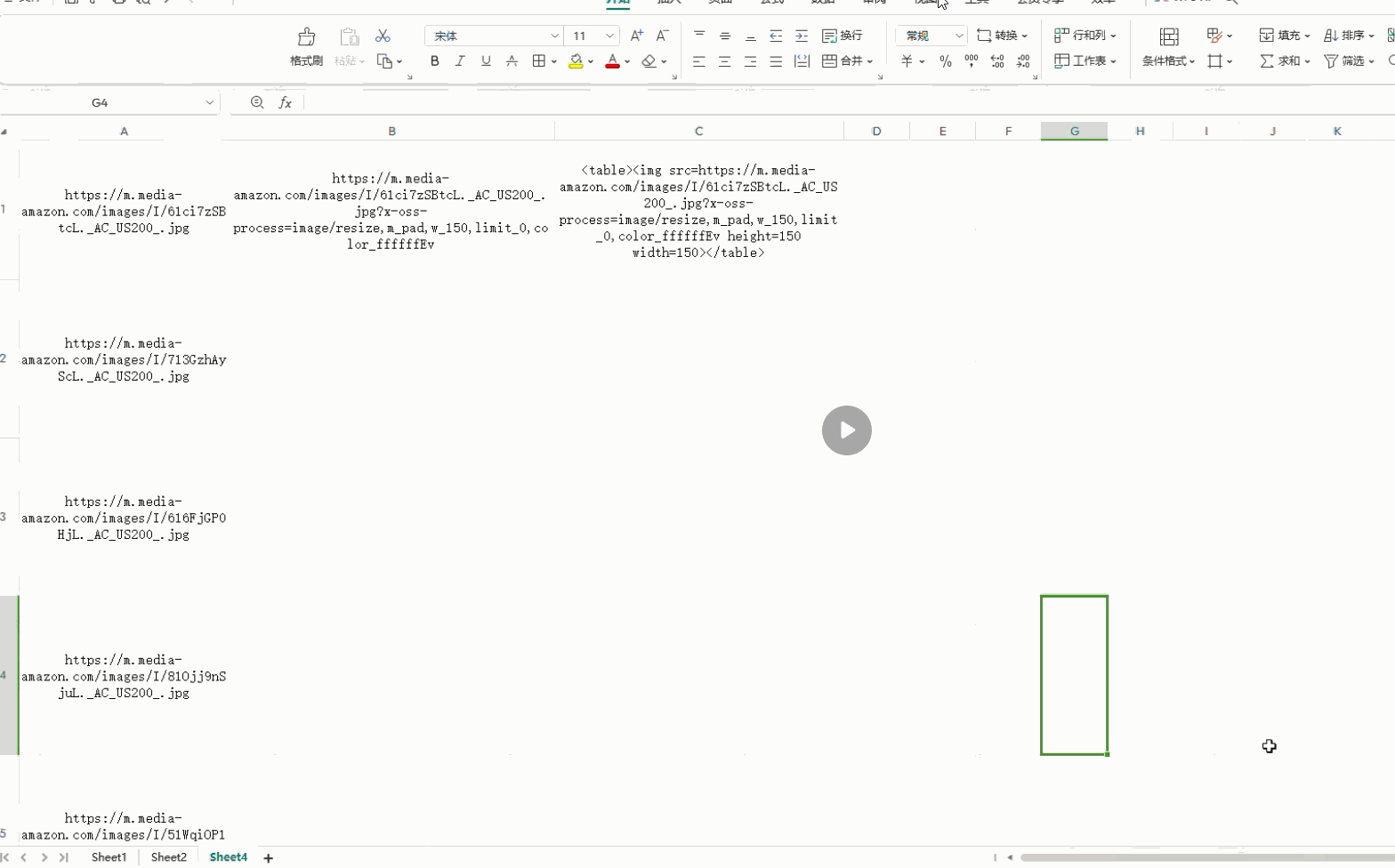
Task: Apply yellow fill color to cell
Action: click(x=576, y=61)
